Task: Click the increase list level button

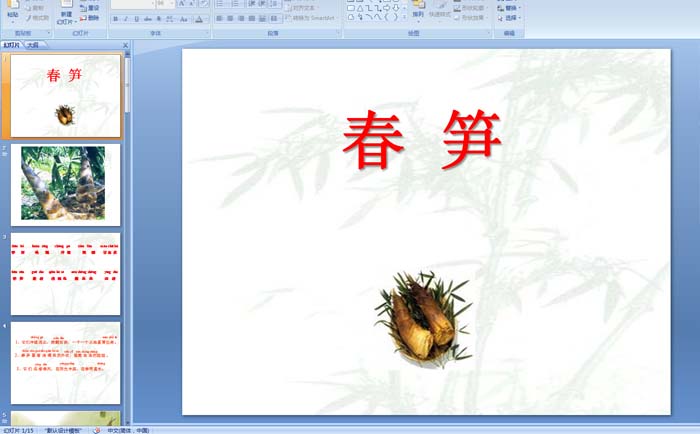Action: [262, 4]
